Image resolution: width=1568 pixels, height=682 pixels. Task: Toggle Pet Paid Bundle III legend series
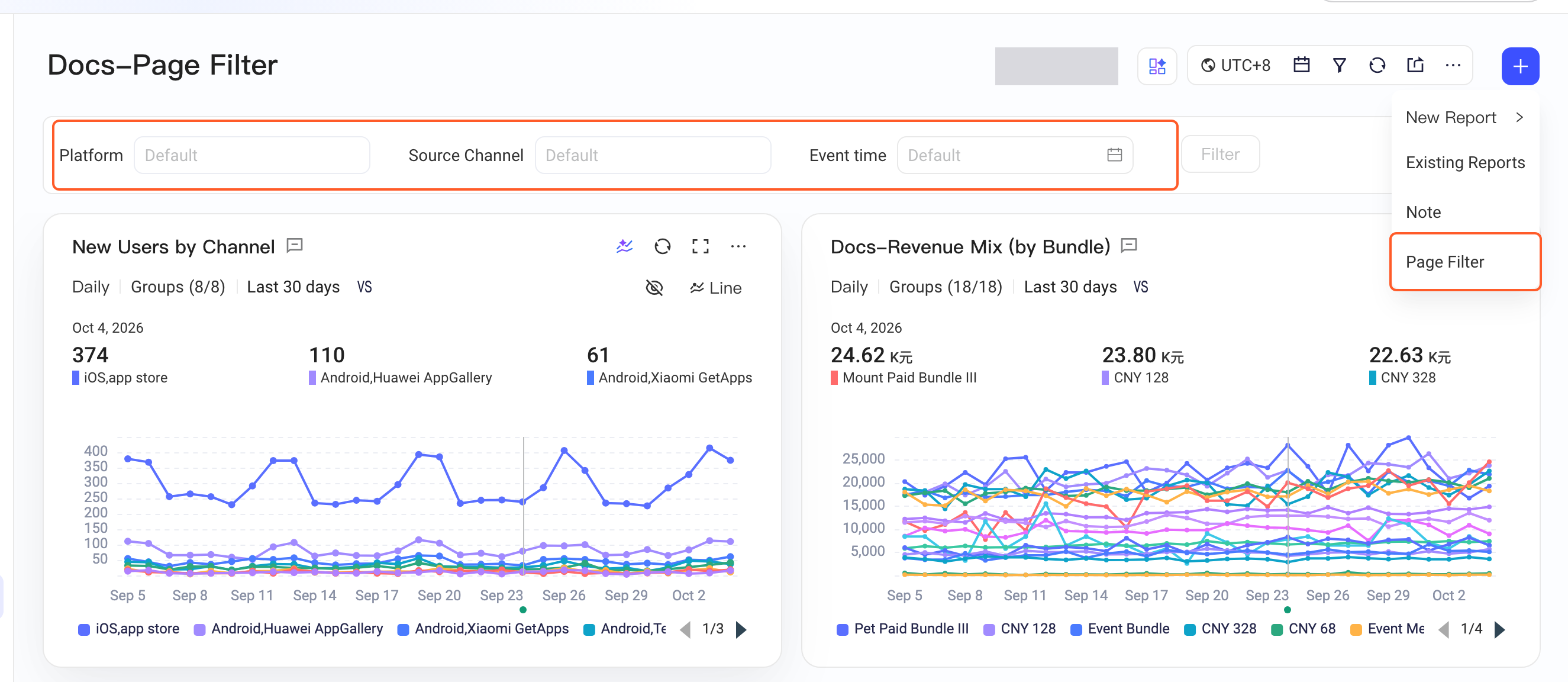(903, 628)
